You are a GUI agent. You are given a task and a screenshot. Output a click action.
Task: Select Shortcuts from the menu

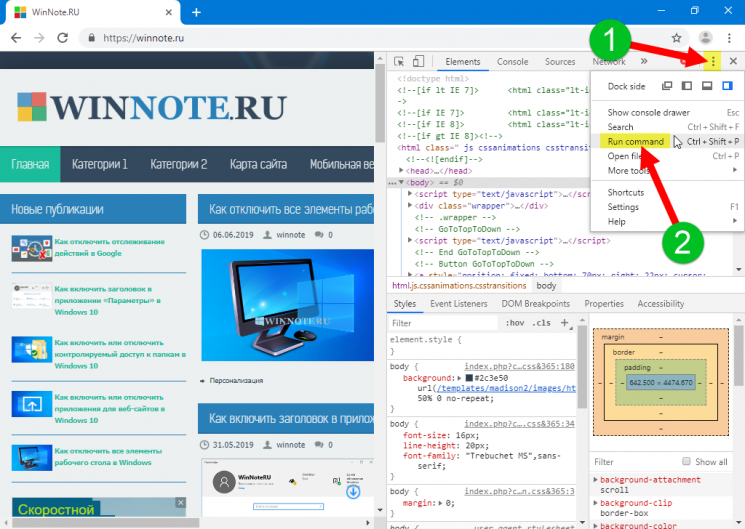tap(667, 192)
